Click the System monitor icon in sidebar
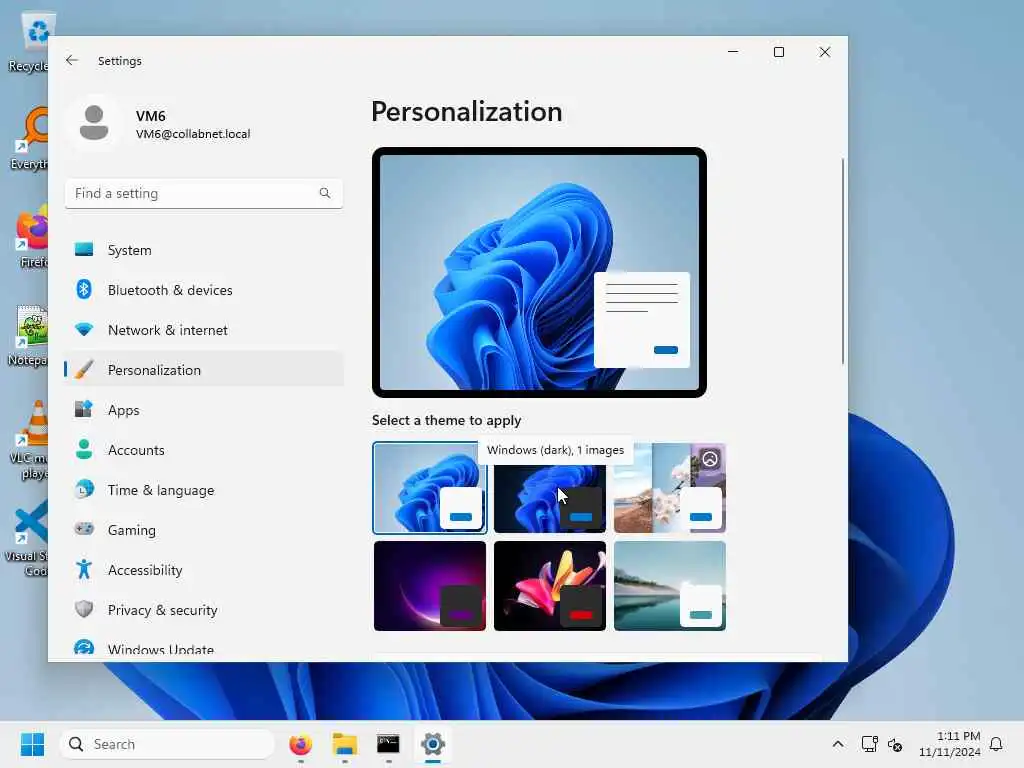The width and height of the screenshot is (1024, 768). pyautogui.click(x=84, y=249)
